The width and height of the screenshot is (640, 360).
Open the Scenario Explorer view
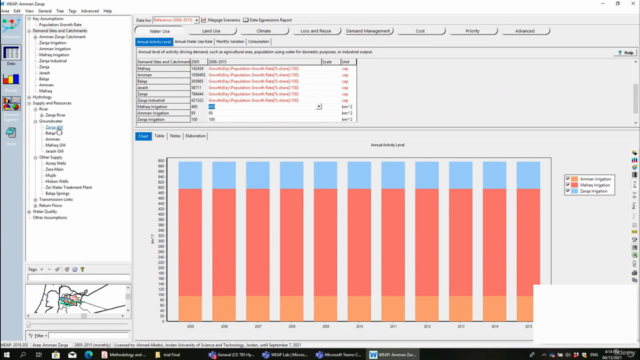(x=11, y=109)
